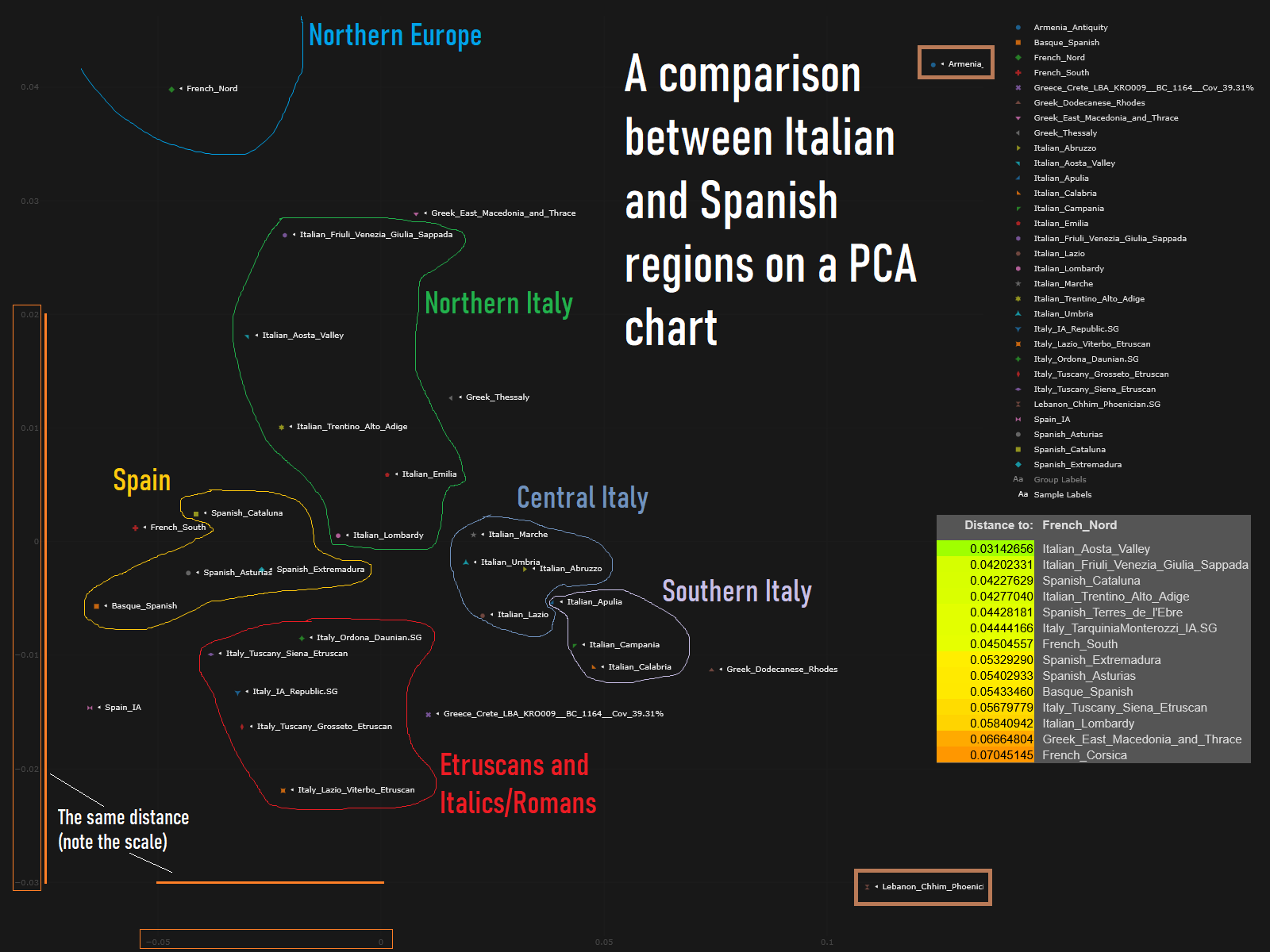Click the Greek_Thessaly label on the plot

[498, 397]
